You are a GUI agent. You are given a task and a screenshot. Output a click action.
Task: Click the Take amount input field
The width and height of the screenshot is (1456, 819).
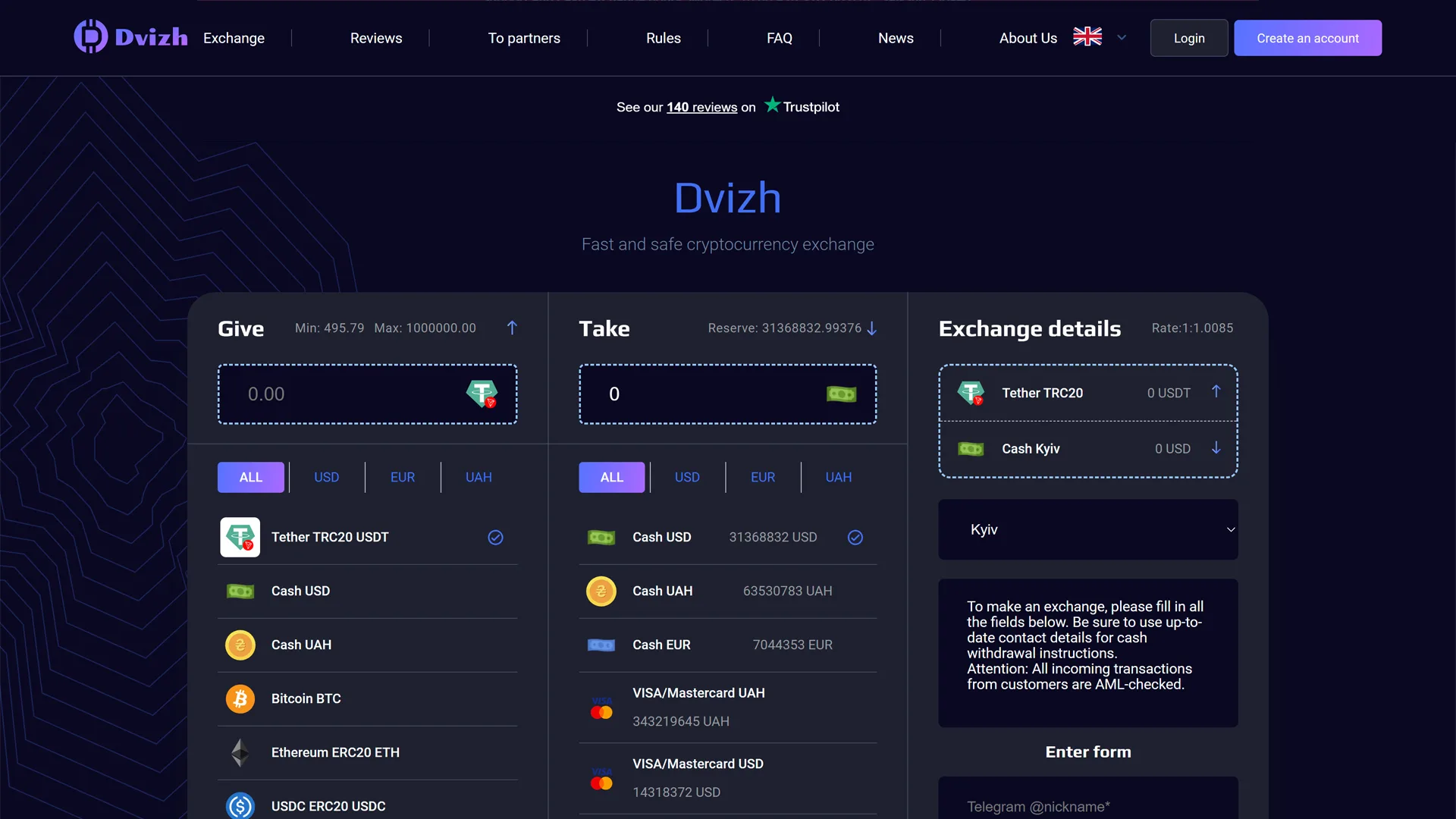[728, 394]
